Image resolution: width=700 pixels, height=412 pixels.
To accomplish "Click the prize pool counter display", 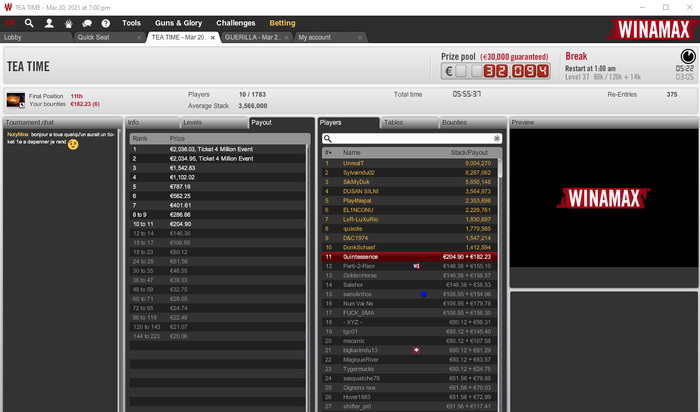I will point(496,71).
